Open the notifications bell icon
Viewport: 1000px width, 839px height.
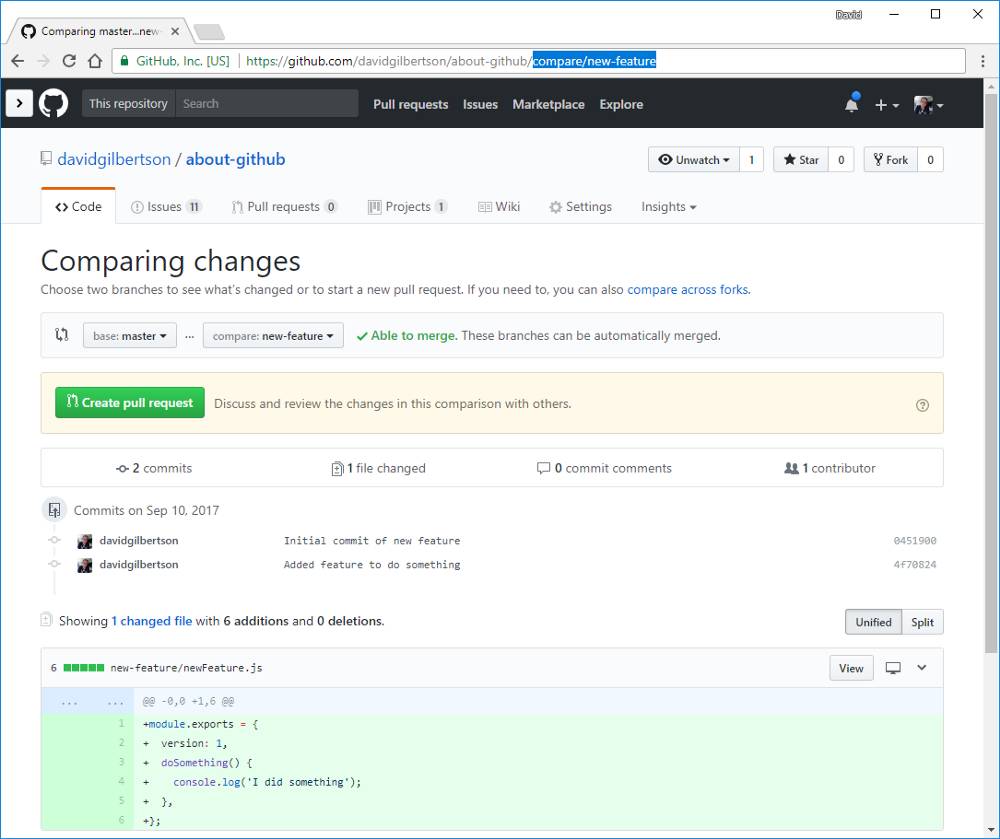851,104
